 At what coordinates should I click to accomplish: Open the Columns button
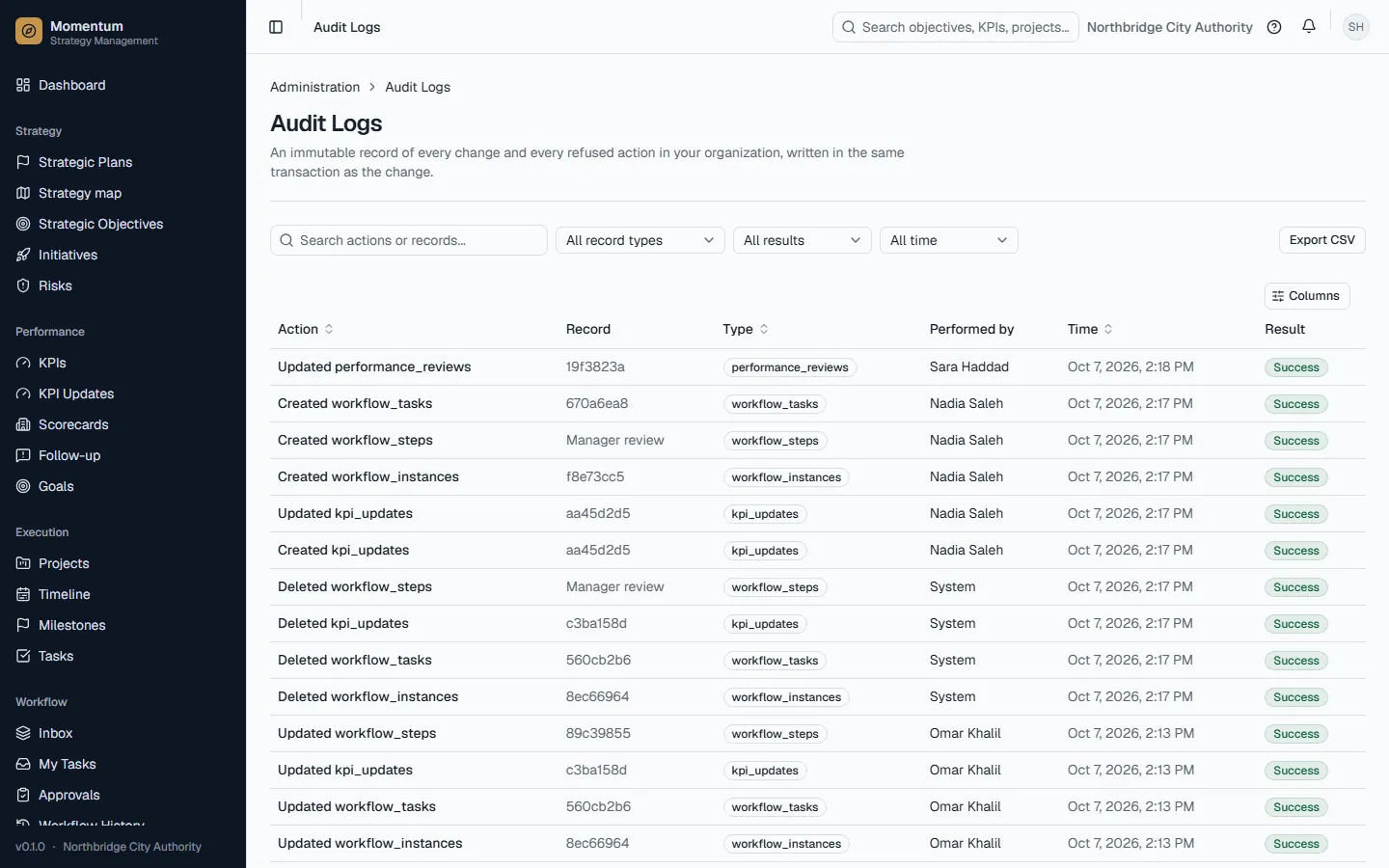(1307, 296)
